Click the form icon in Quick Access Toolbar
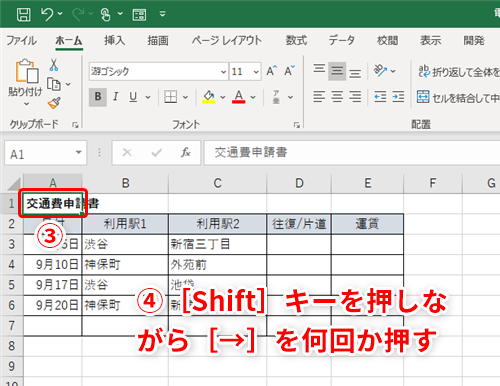500x386 pixels. (x=139, y=15)
